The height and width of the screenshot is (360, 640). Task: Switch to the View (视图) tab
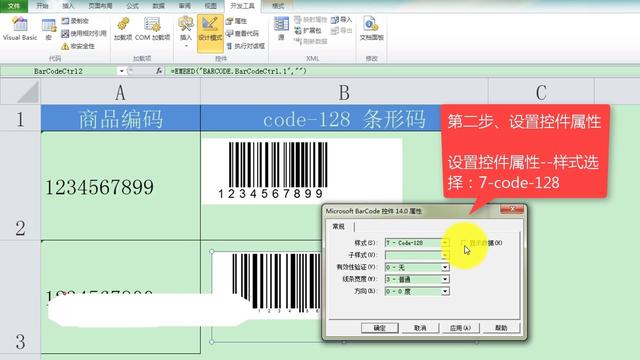(211, 6)
